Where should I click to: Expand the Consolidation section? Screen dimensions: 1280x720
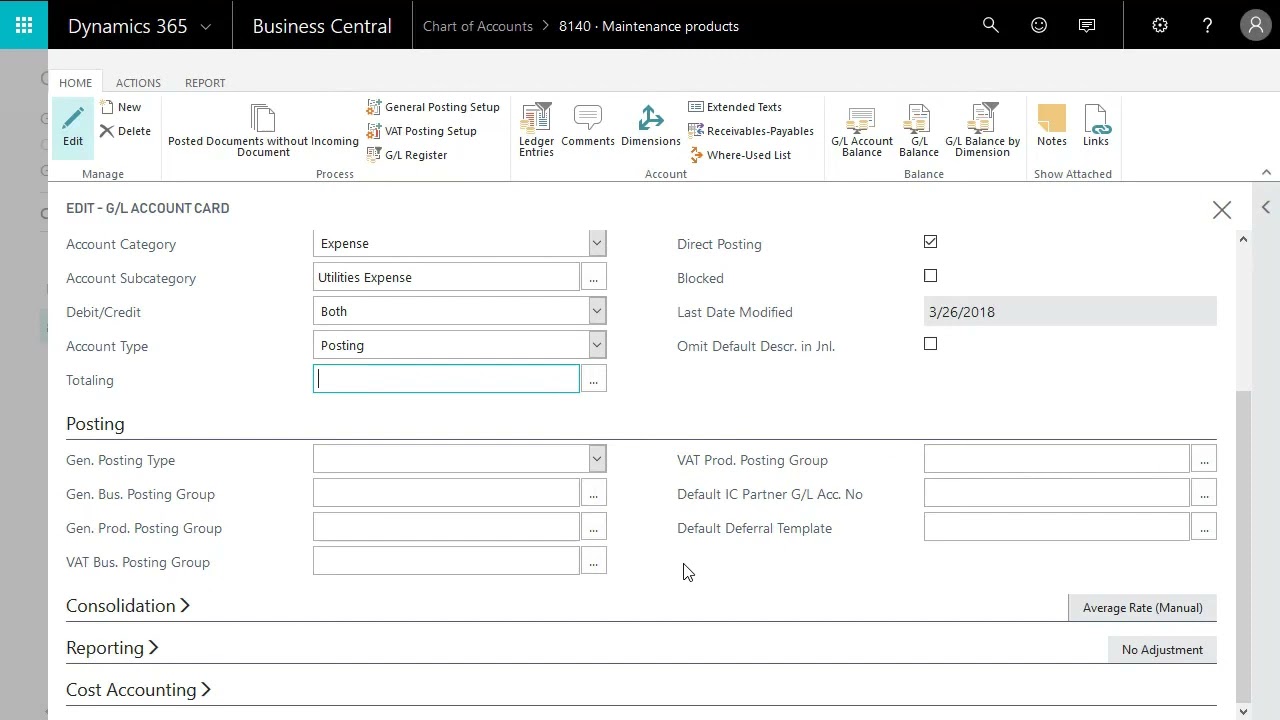point(128,606)
